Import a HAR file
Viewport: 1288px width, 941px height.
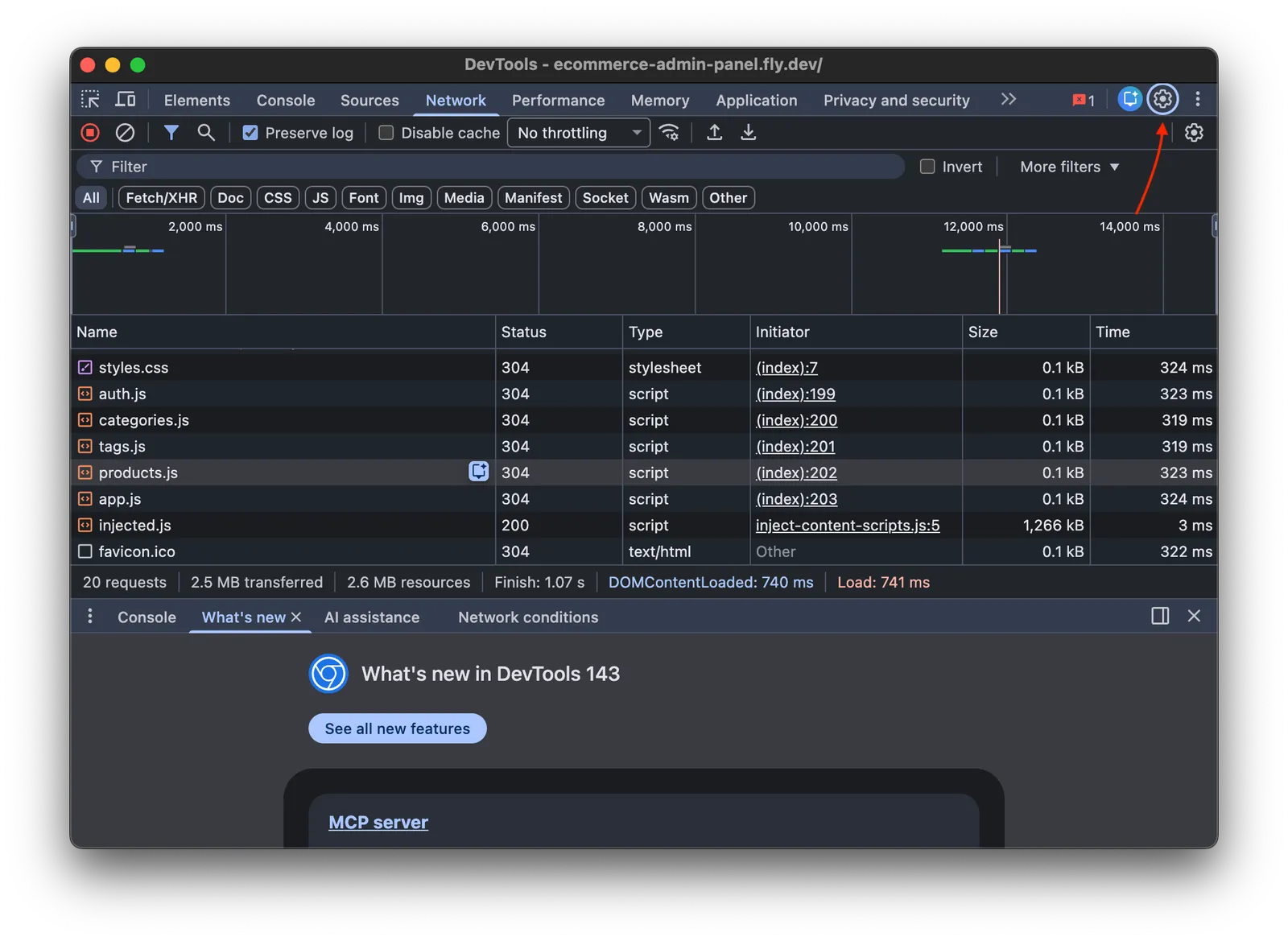714,133
